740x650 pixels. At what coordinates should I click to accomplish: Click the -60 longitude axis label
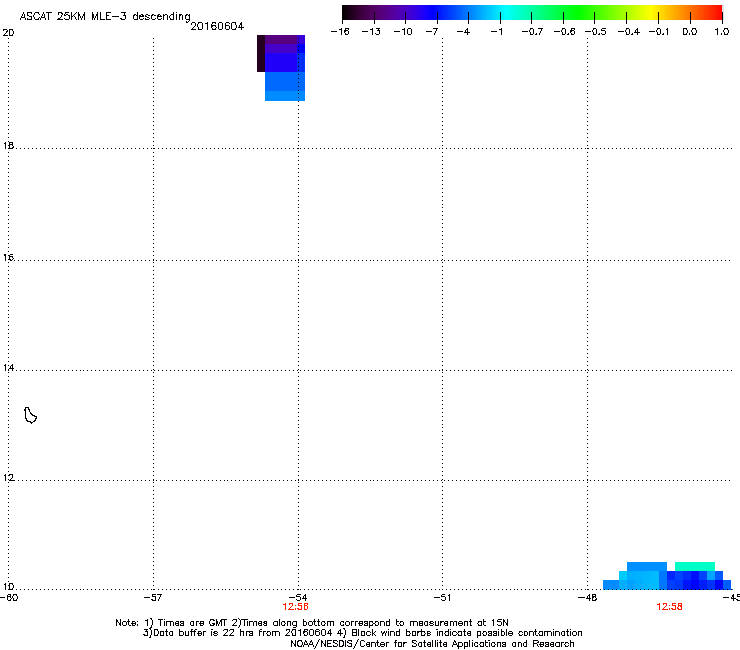pyautogui.click(x=9, y=598)
